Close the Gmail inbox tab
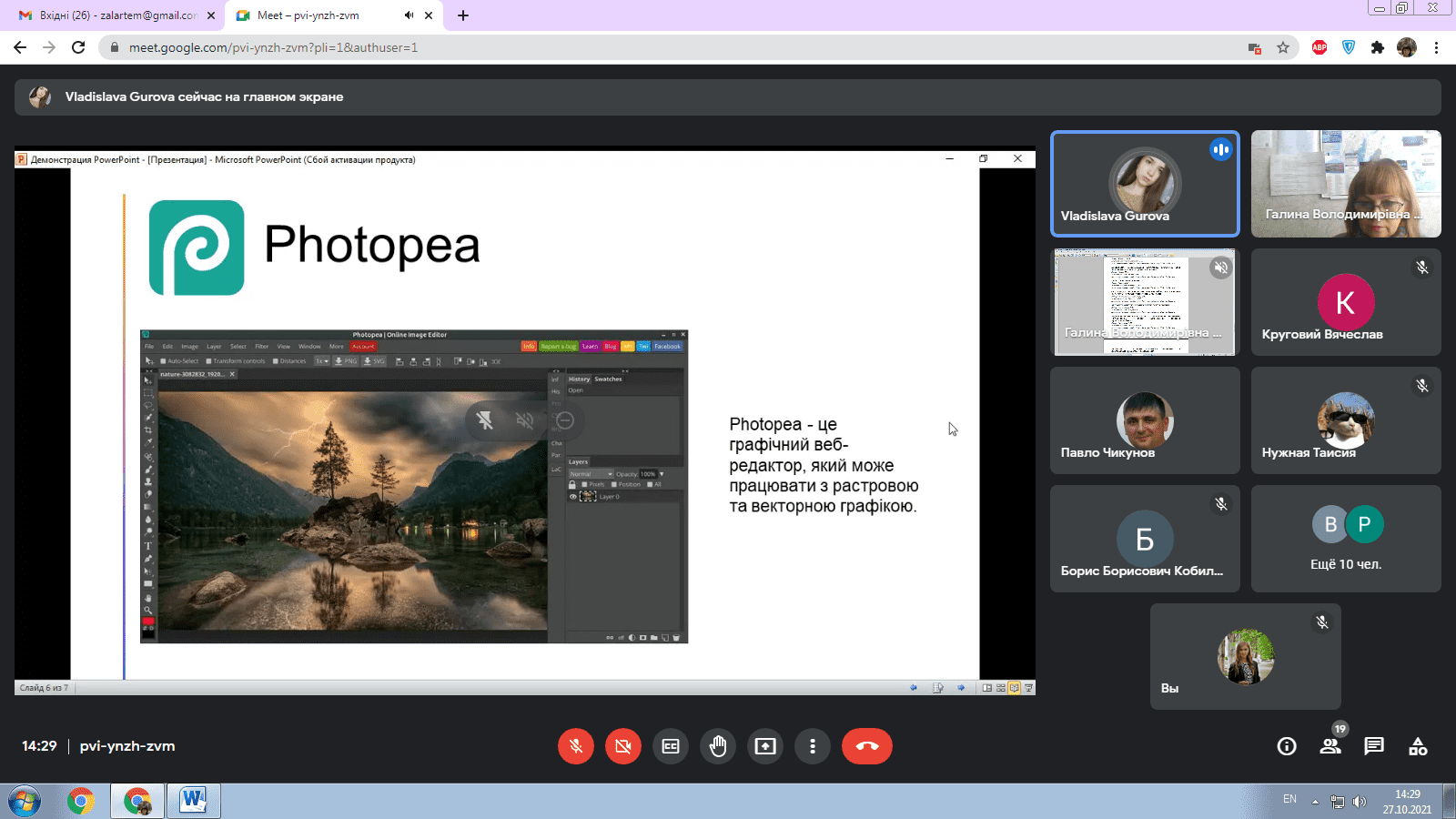This screenshot has height=819, width=1456. click(x=211, y=15)
